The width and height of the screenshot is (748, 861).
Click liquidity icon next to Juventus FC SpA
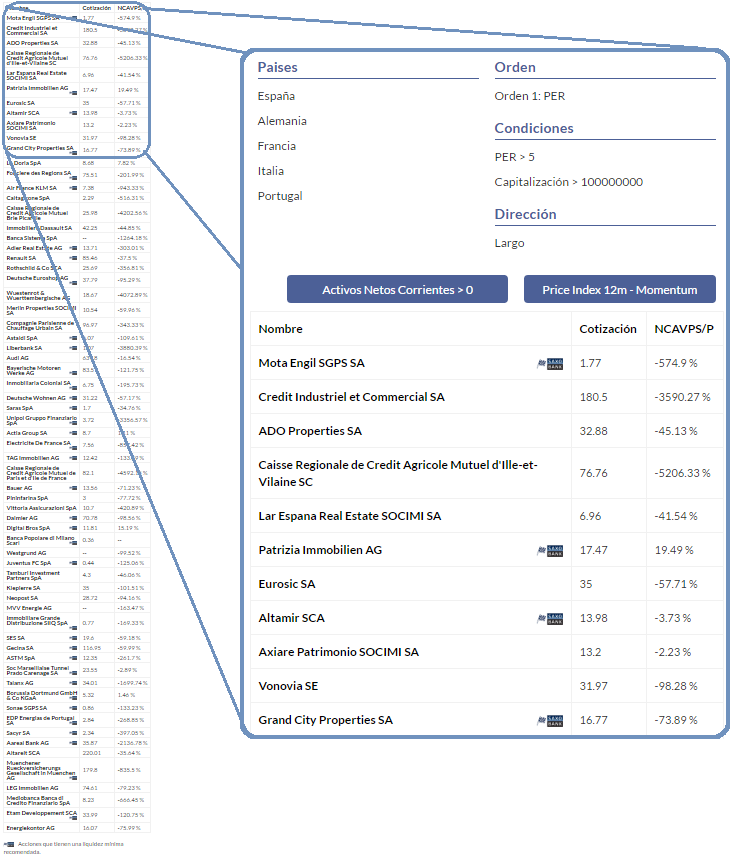[73, 563]
